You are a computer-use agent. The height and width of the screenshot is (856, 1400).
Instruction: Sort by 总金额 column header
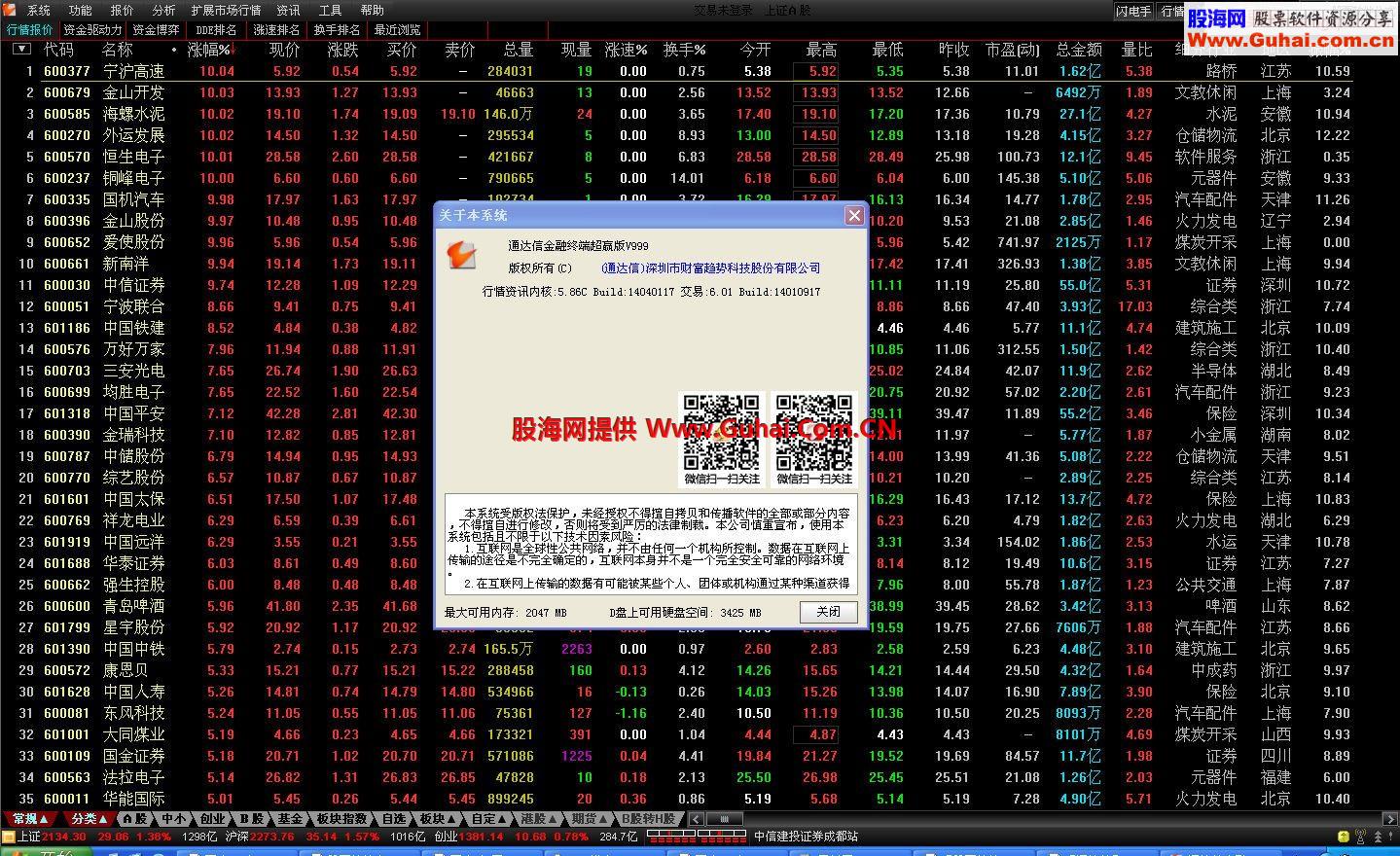point(1079,50)
